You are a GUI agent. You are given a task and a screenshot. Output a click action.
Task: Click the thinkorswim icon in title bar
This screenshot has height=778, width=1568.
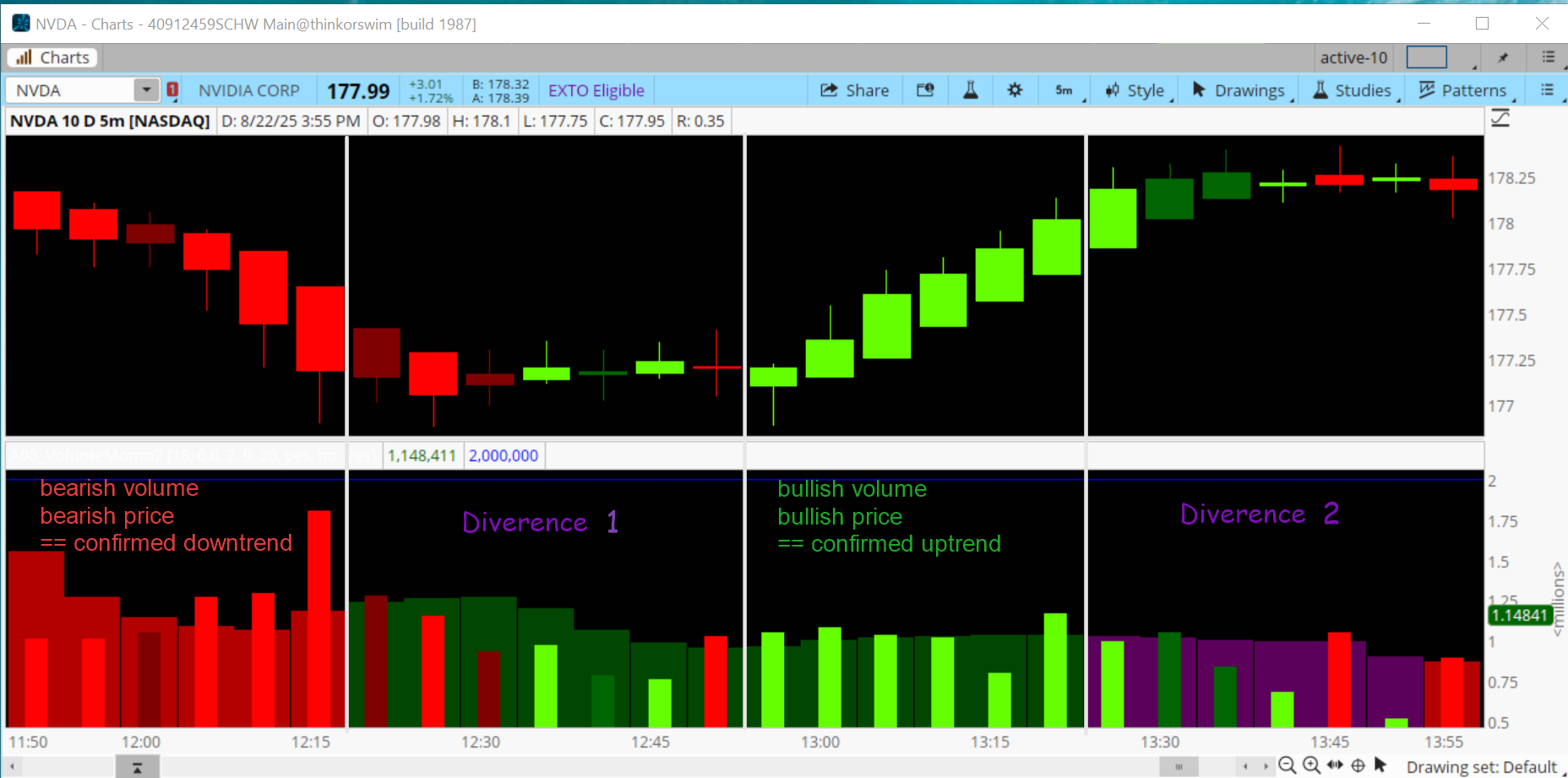(20, 24)
